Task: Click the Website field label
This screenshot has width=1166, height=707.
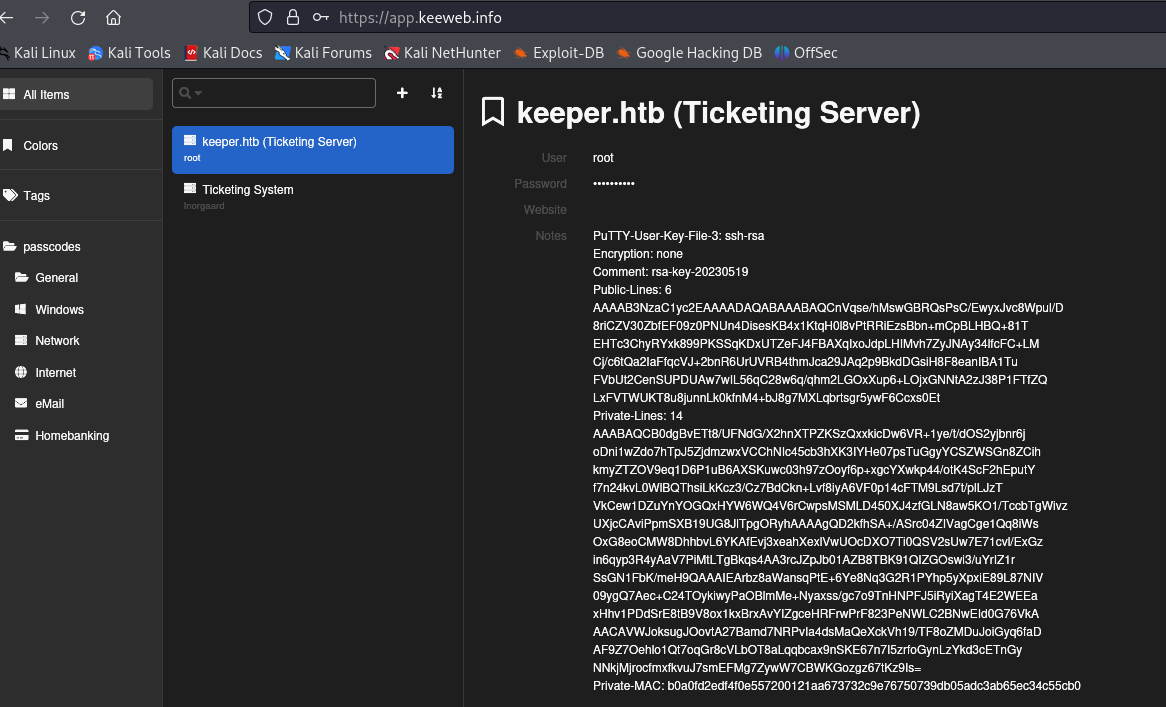Action: click(545, 210)
